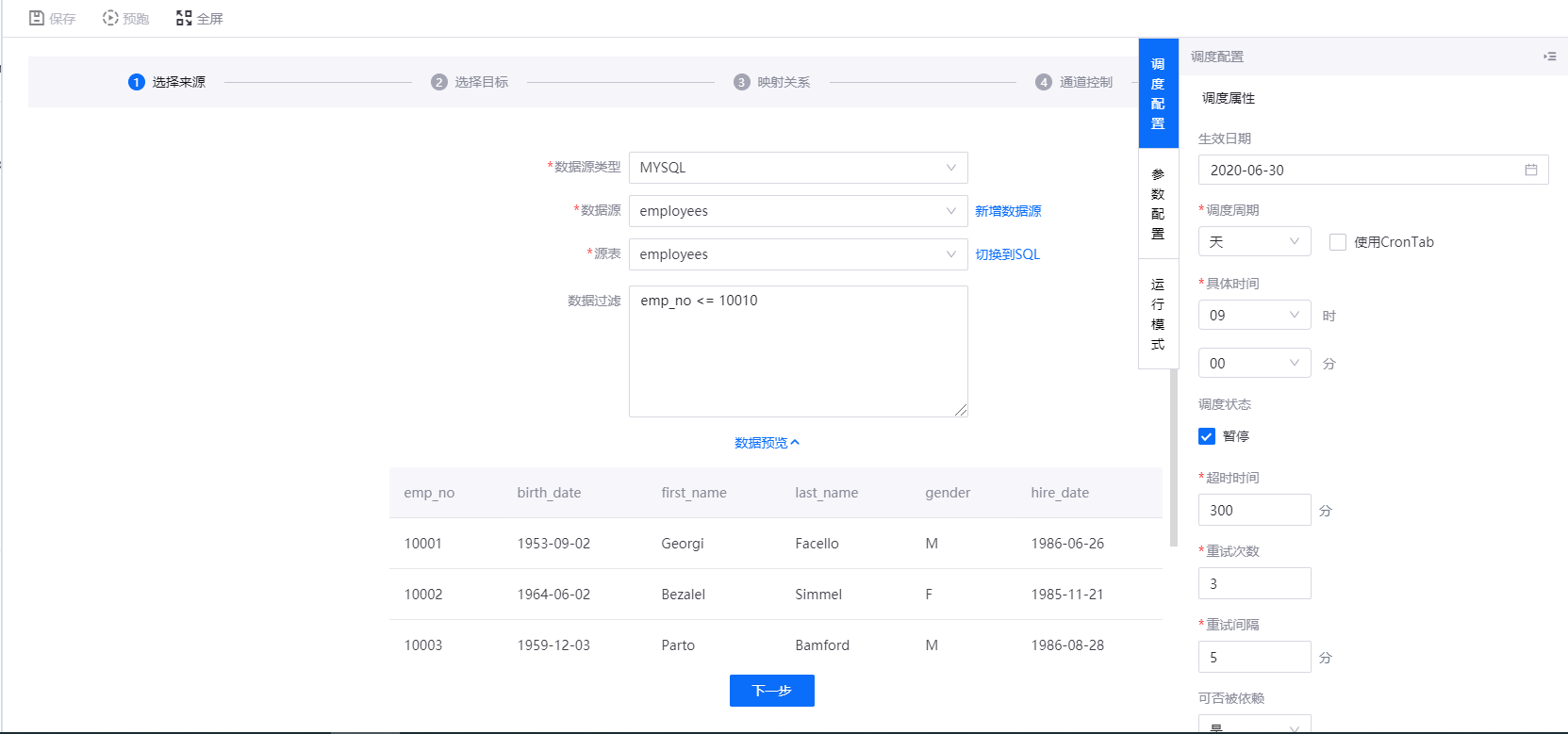Click last name Facello

(x=817, y=544)
